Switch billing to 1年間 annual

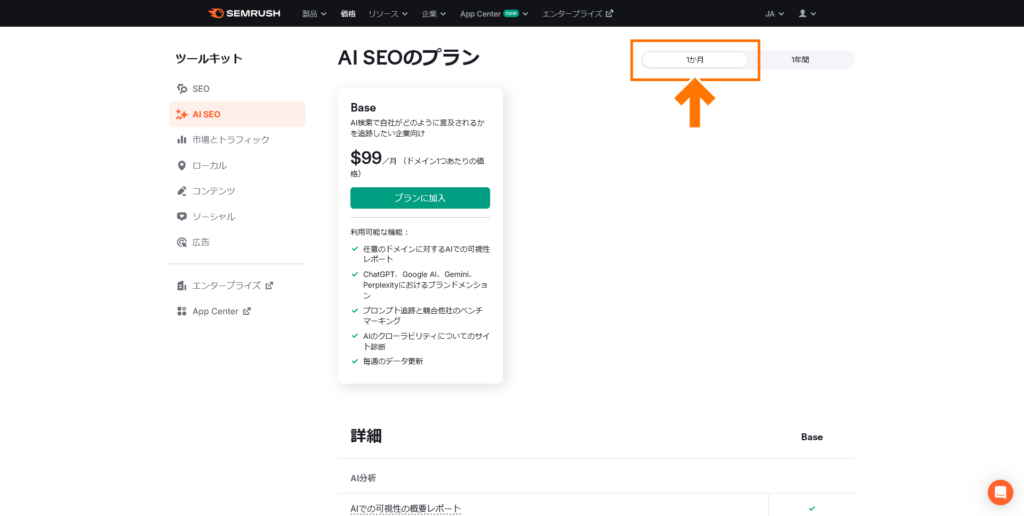tap(800, 60)
